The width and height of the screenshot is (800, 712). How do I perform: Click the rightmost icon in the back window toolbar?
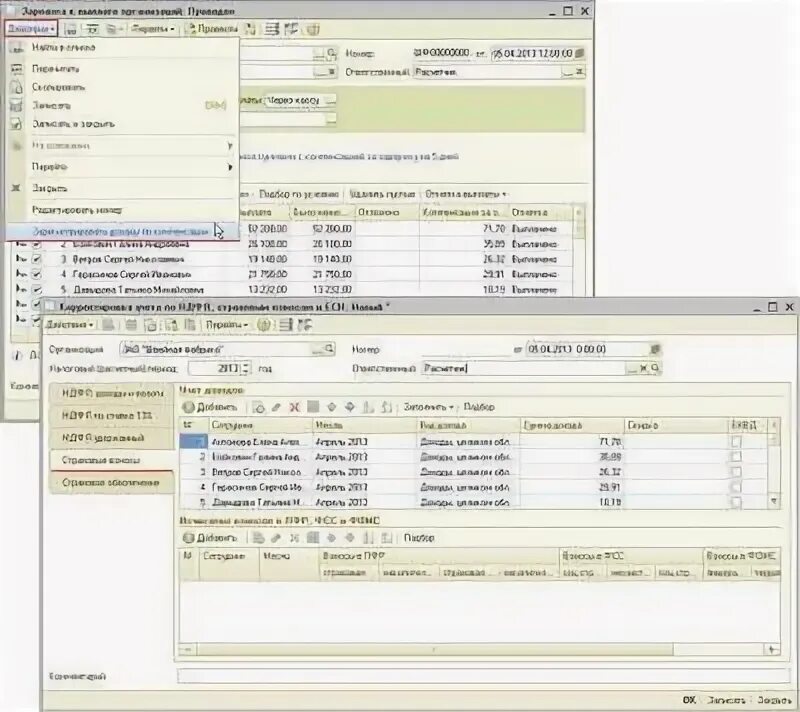point(312,29)
